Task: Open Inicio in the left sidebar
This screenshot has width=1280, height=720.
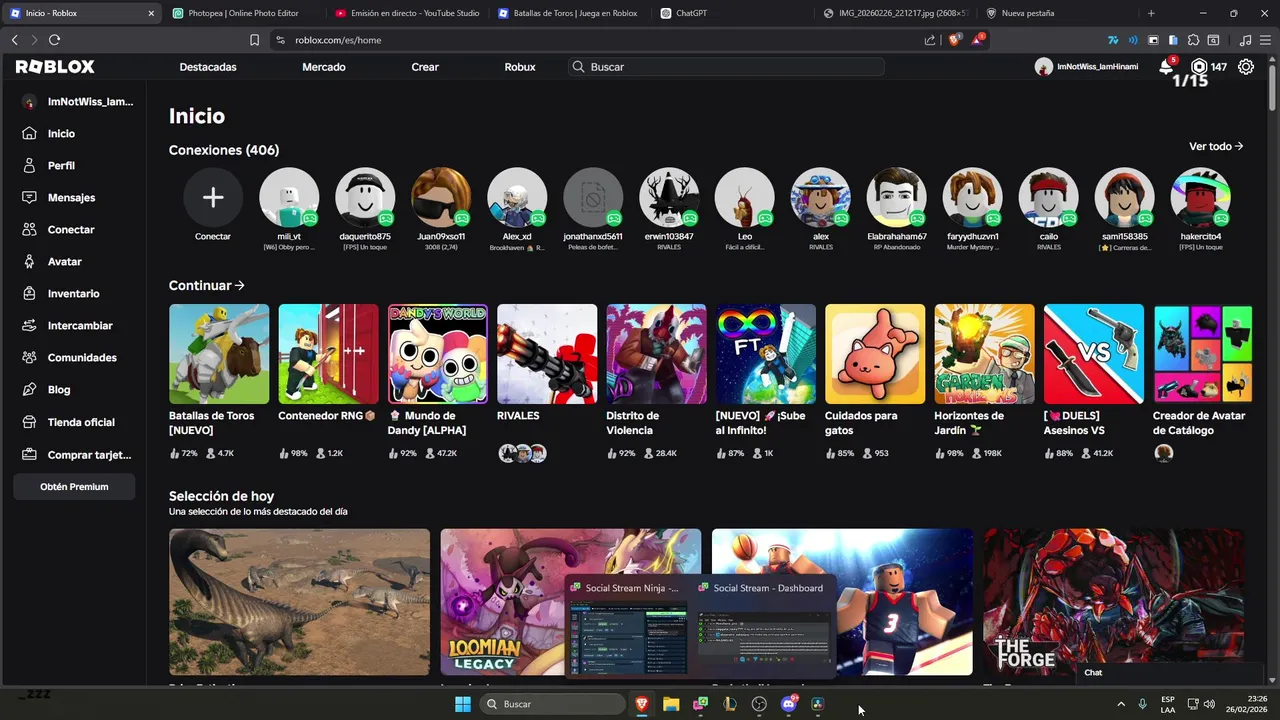Action: pos(61,133)
